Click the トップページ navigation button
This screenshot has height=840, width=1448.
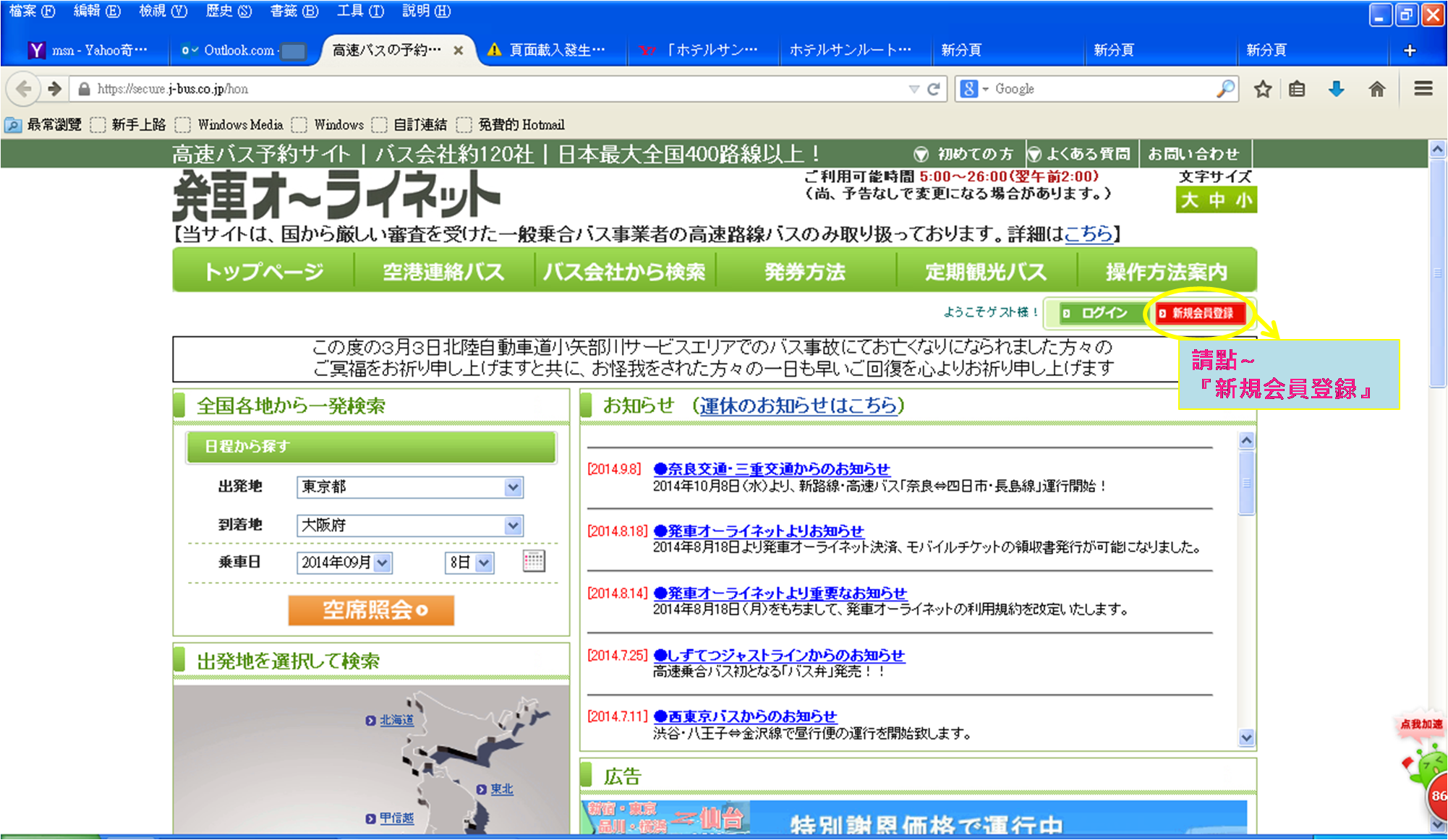263,272
